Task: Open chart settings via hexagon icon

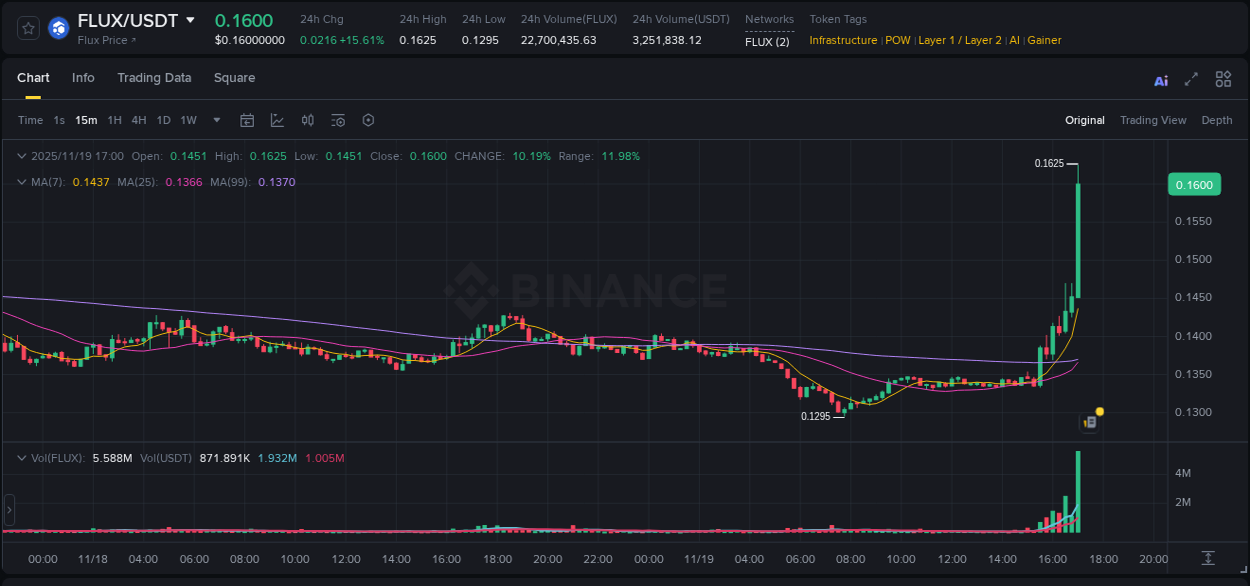Action: pos(367,119)
